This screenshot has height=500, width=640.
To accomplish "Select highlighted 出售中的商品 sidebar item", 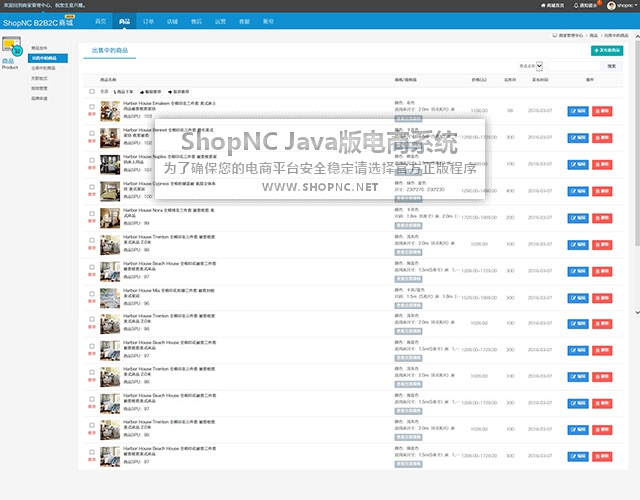I will pyautogui.click(x=48, y=58).
